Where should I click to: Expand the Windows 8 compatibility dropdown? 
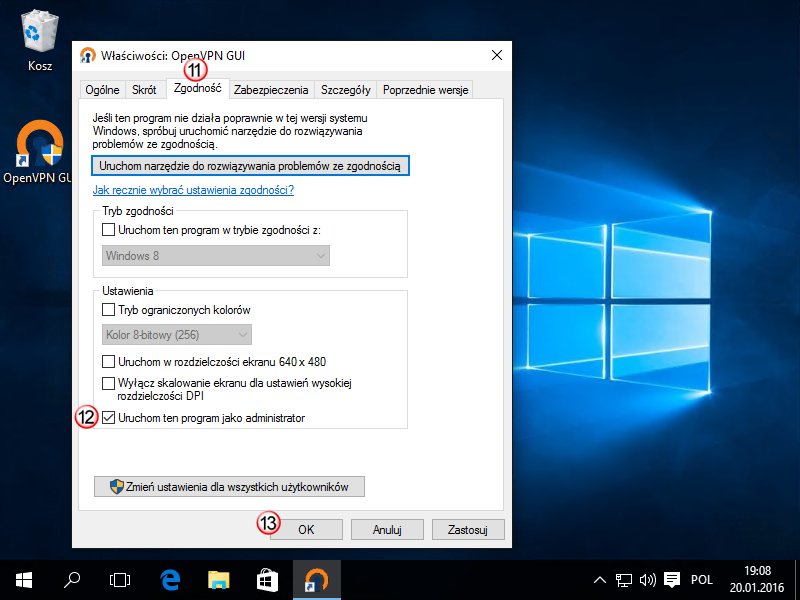pyautogui.click(x=216, y=256)
